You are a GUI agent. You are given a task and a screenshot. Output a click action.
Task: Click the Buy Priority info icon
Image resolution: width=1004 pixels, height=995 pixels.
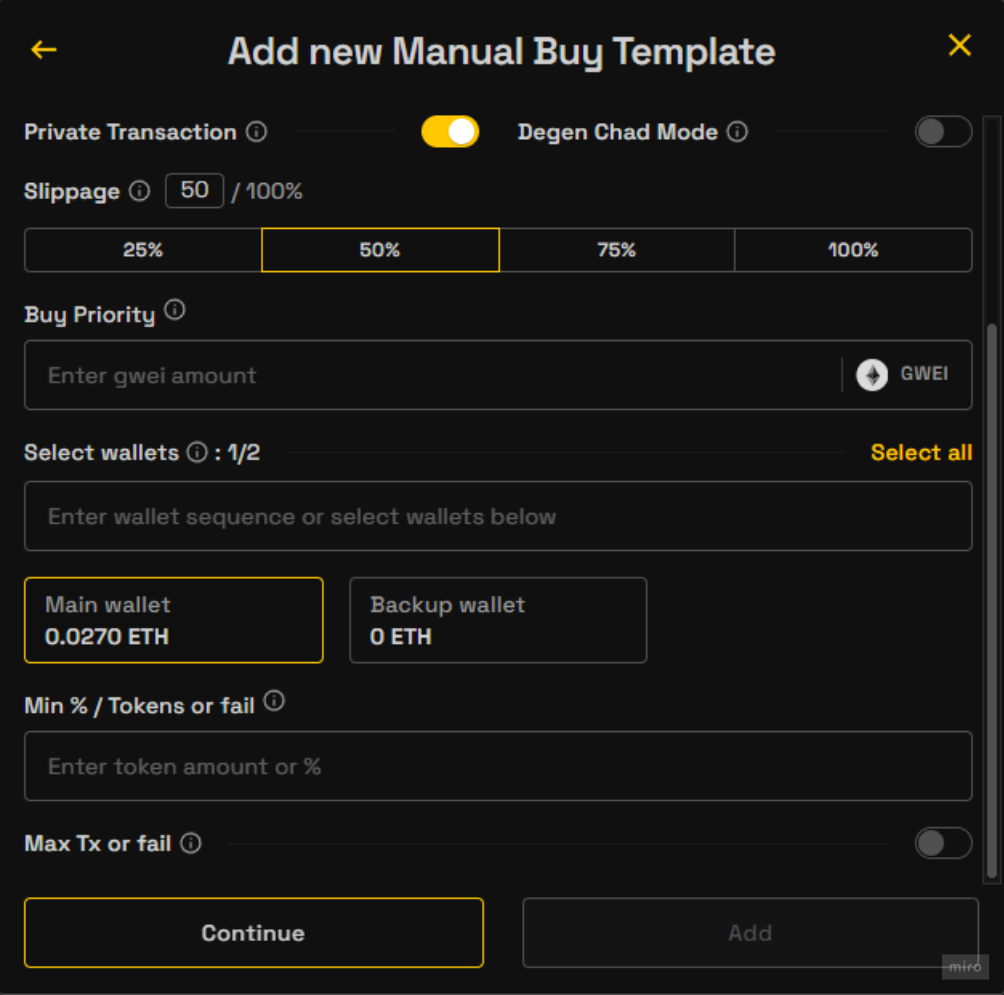coord(175,311)
